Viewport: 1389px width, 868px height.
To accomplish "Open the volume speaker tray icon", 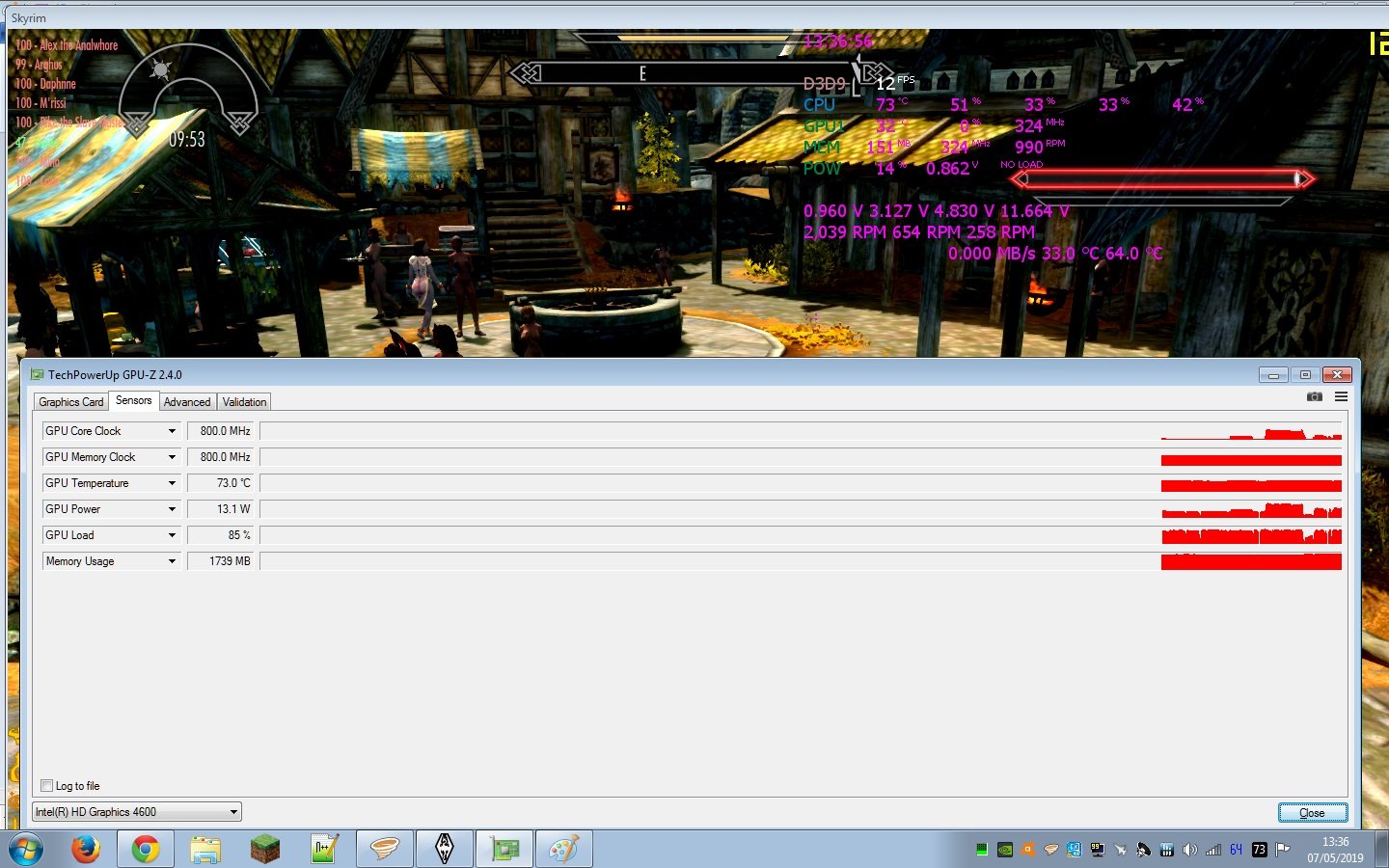I will pos(1189,850).
